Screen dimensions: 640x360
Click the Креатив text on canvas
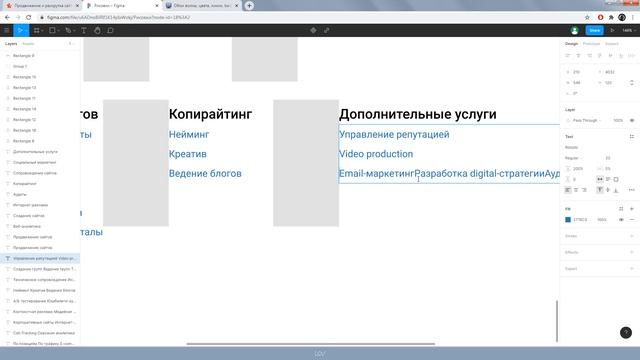point(188,154)
